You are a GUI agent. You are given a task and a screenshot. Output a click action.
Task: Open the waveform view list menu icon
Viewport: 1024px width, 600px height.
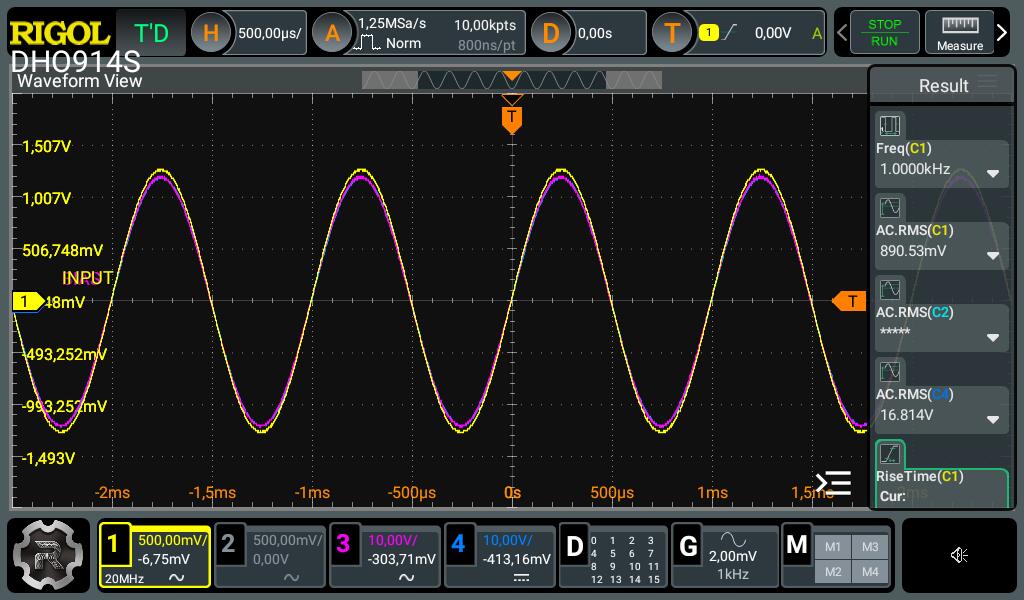(833, 483)
